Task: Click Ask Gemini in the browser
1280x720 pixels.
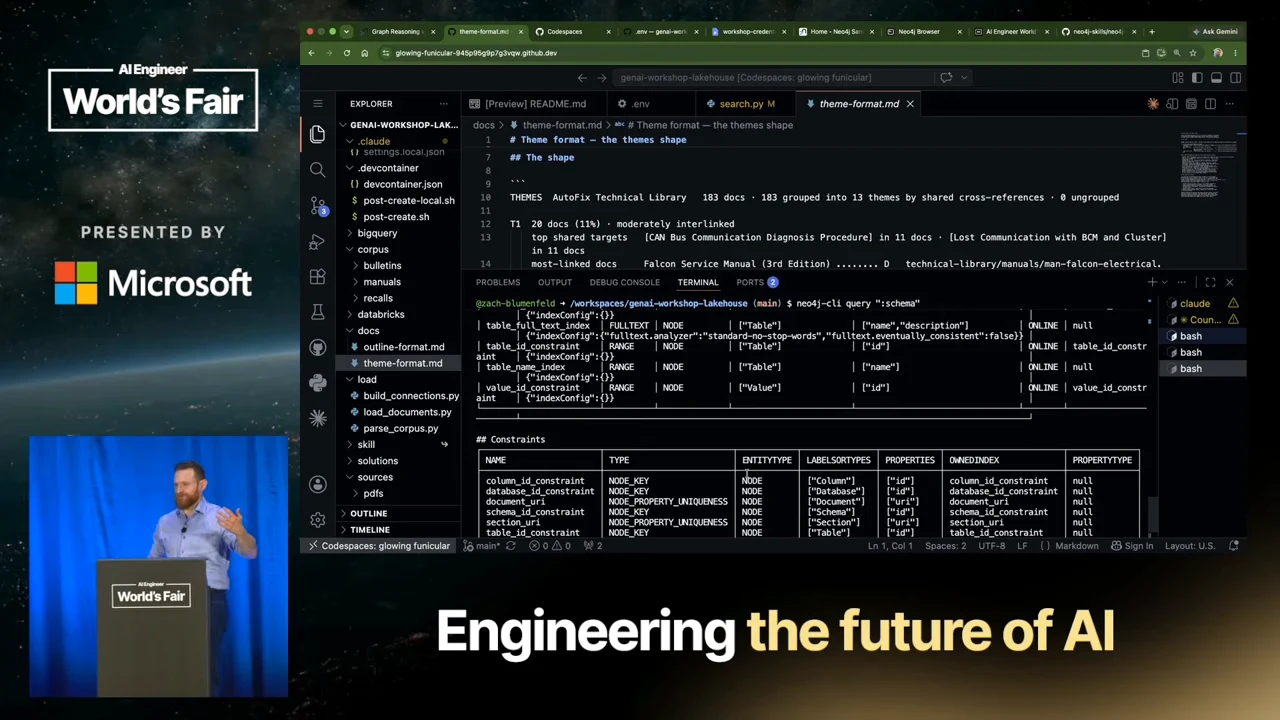Action: click(x=1215, y=32)
